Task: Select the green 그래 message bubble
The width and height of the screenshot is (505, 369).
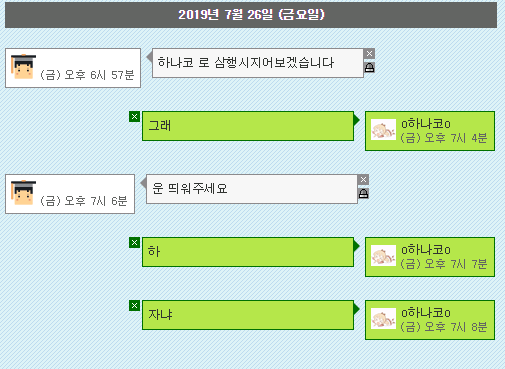Action: (248, 126)
